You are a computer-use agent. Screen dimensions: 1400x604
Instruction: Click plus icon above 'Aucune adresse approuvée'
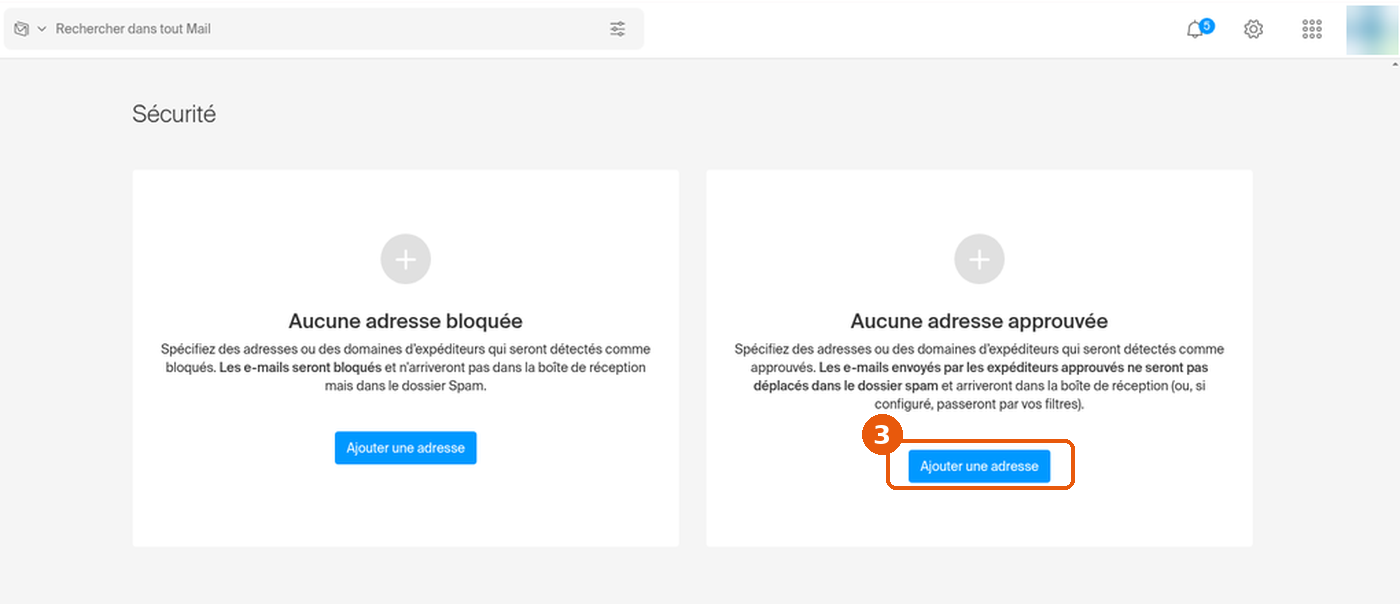pos(980,260)
